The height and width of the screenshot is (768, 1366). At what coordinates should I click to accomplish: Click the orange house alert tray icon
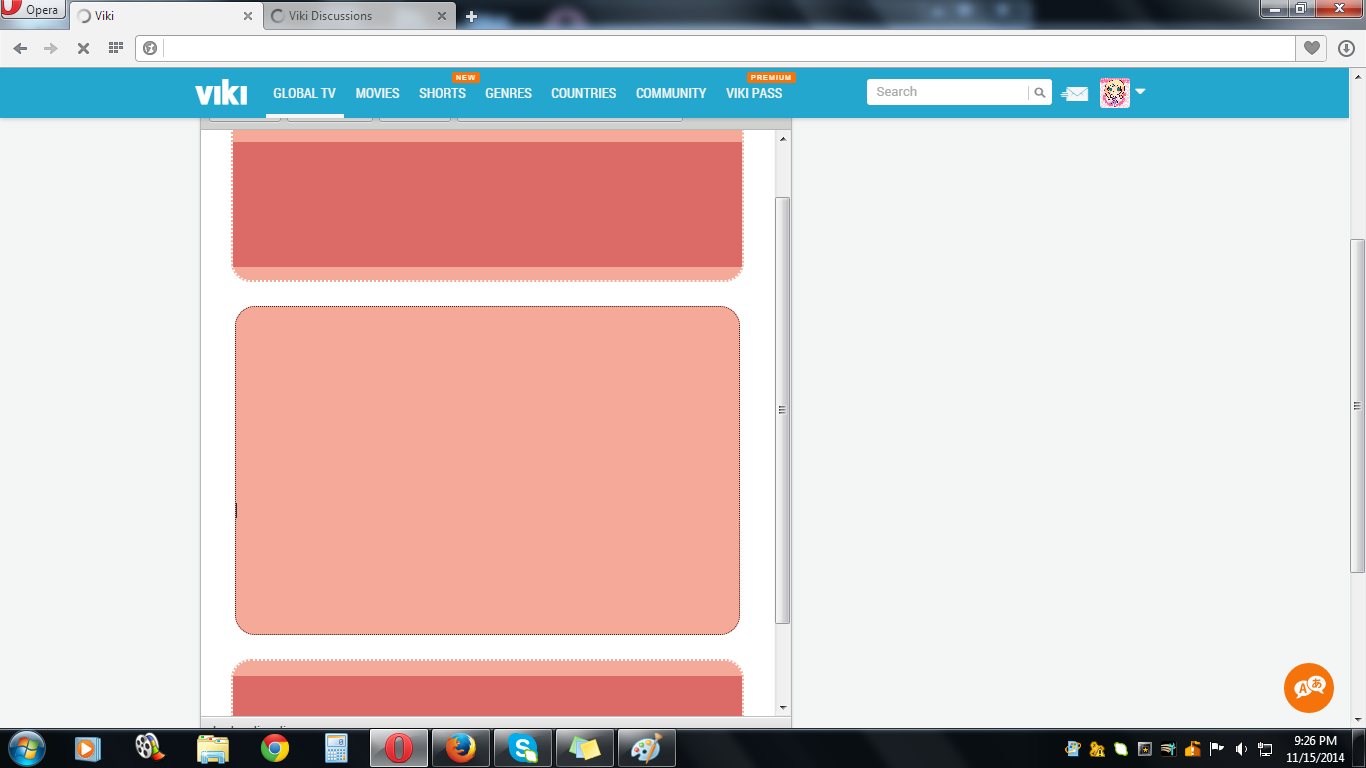tap(1193, 748)
